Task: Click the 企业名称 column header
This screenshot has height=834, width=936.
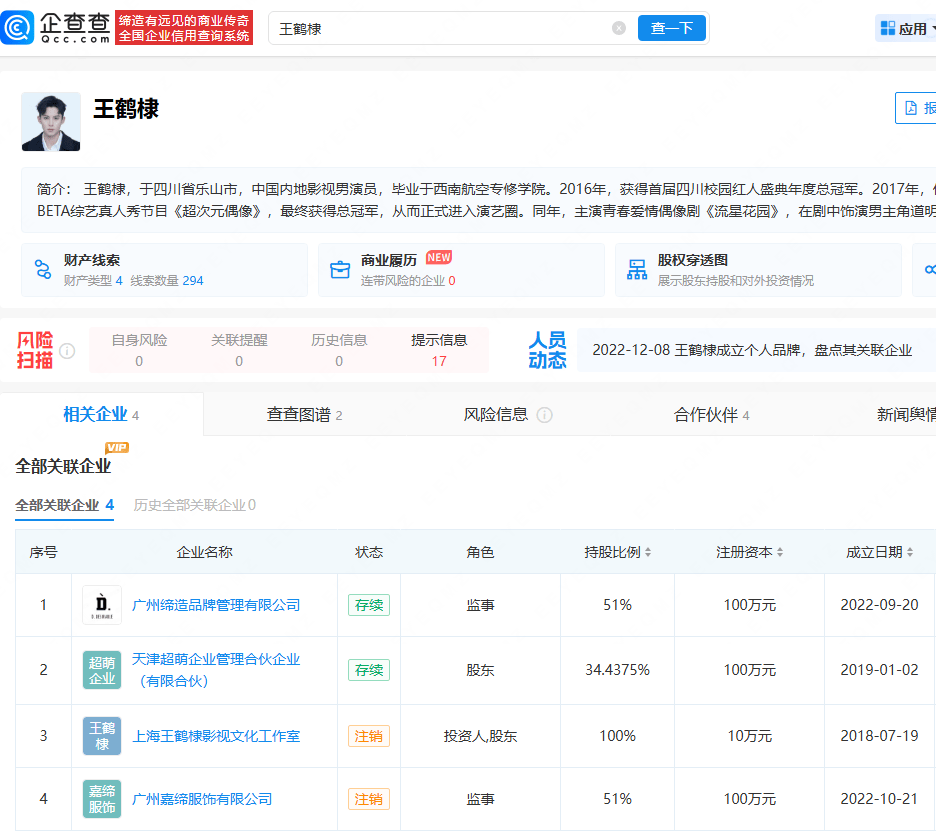Action: 204,552
